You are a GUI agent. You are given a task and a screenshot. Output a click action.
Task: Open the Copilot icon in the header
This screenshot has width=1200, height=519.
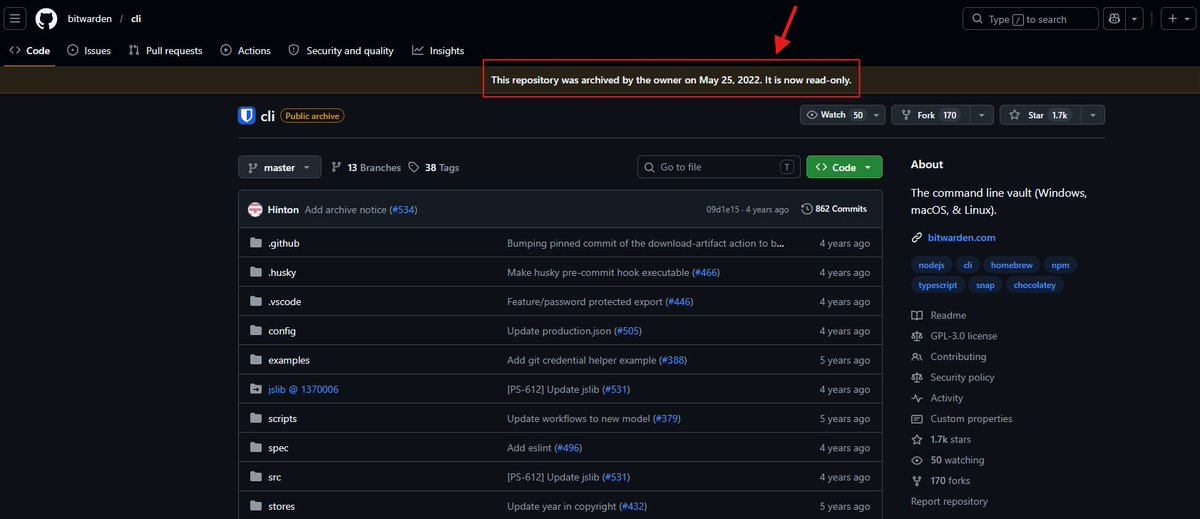pos(1114,19)
